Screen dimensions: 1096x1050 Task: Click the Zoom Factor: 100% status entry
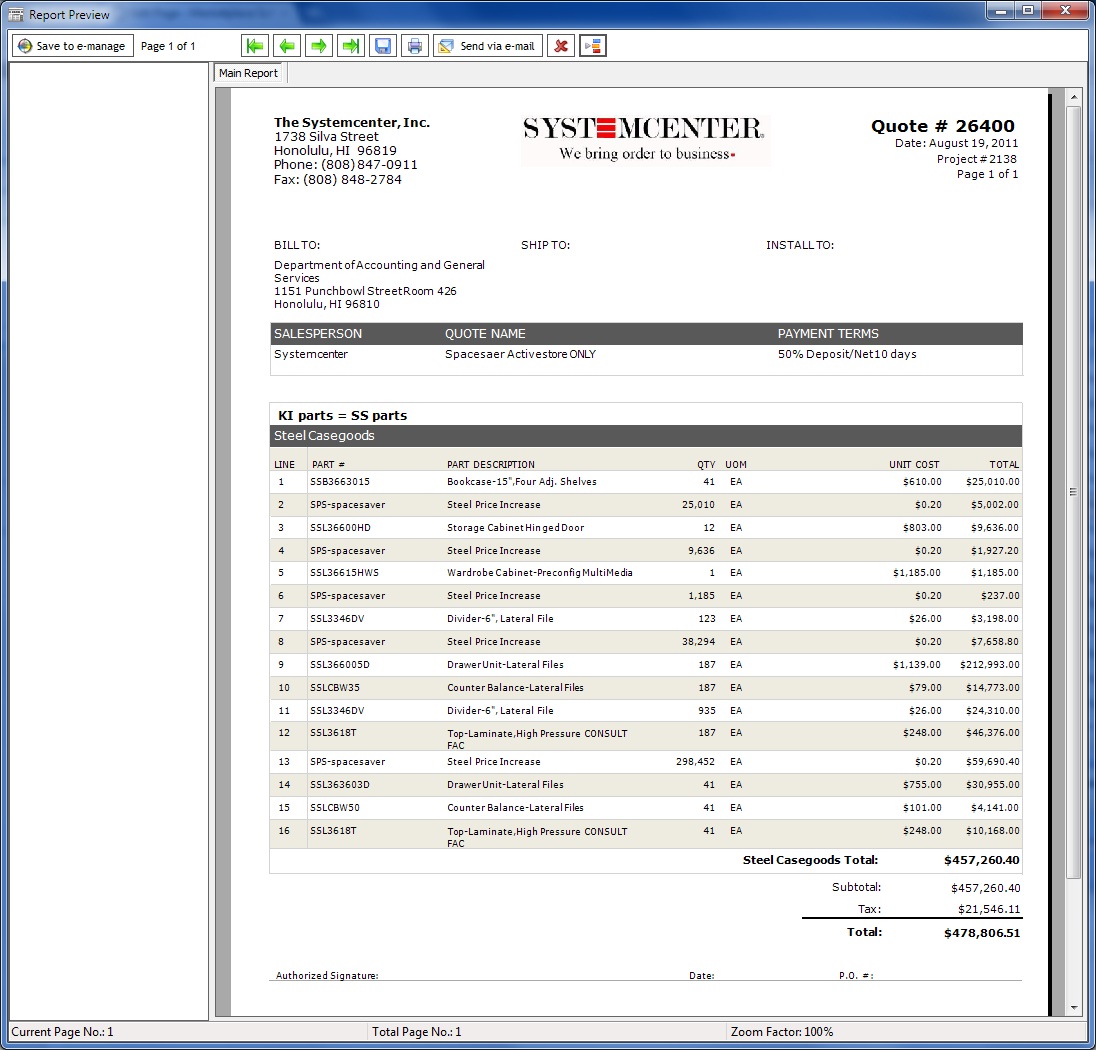click(x=782, y=1032)
